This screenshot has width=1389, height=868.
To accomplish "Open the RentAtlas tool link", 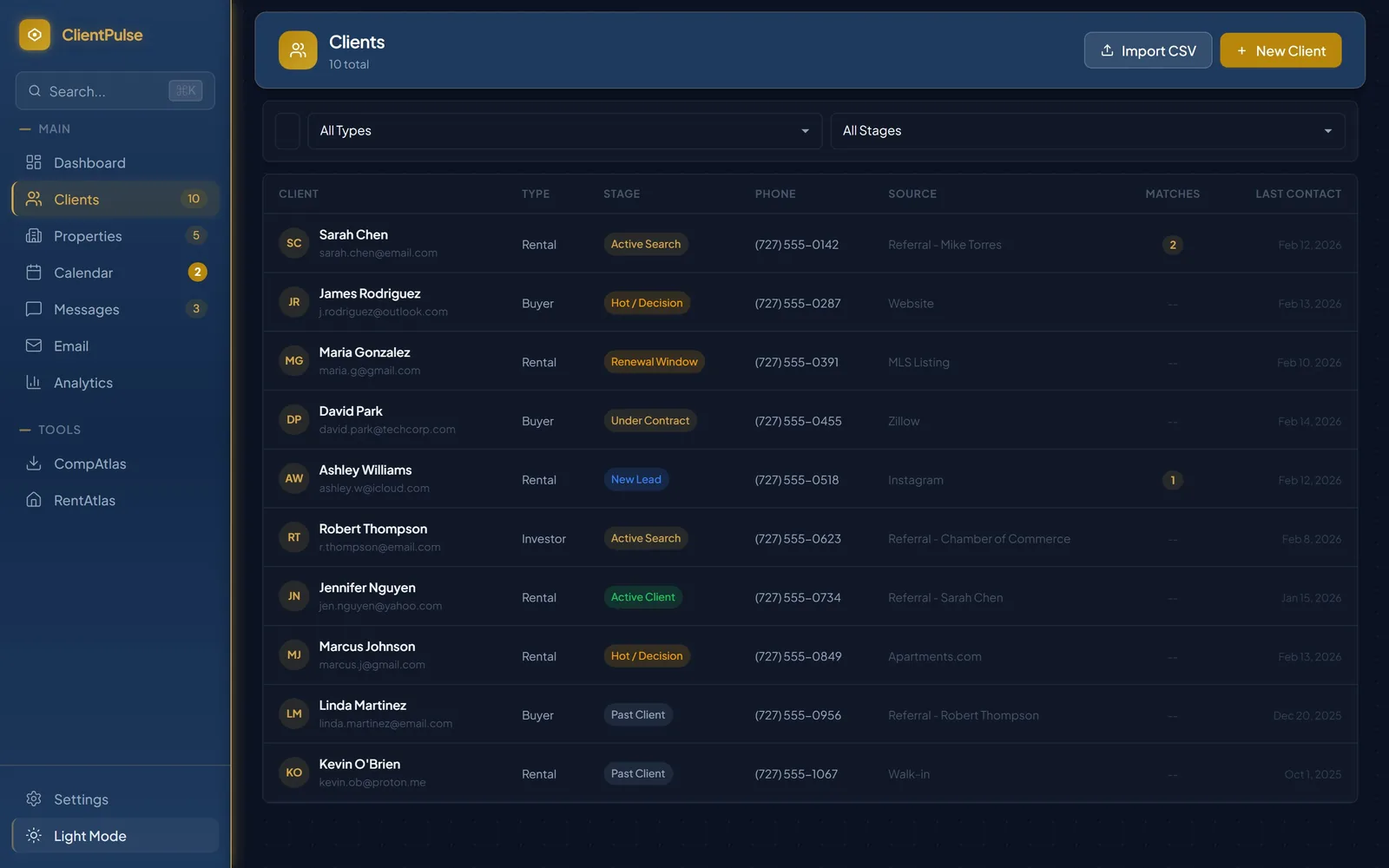I will [x=115, y=500].
